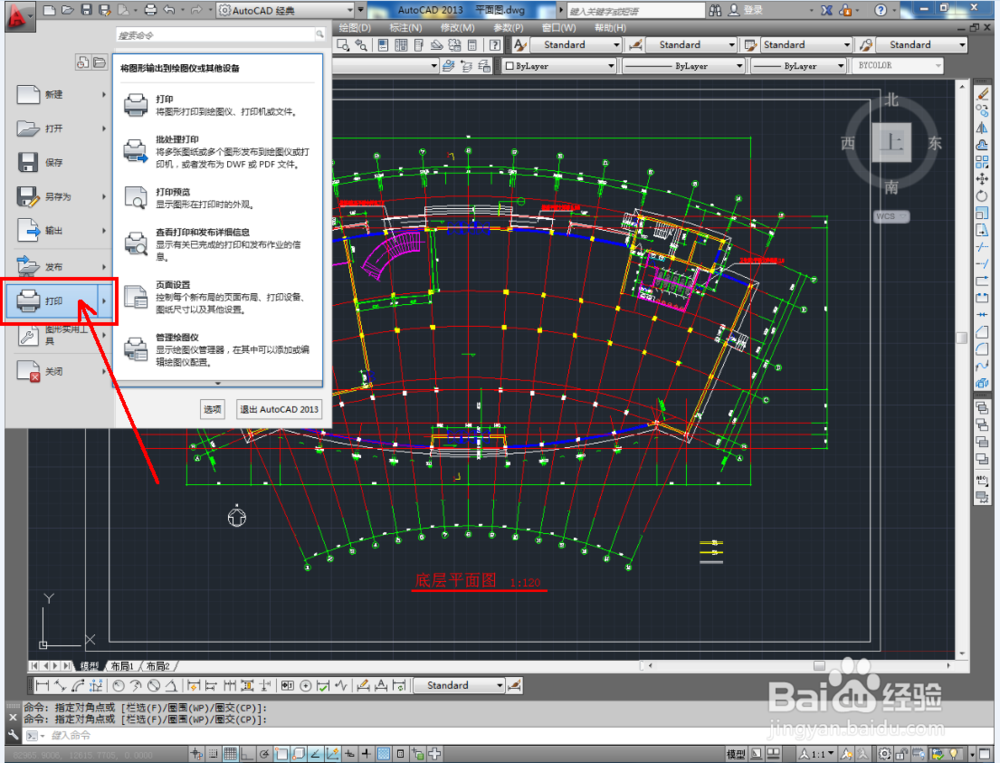Click the Open file quick access icon

point(68,10)
